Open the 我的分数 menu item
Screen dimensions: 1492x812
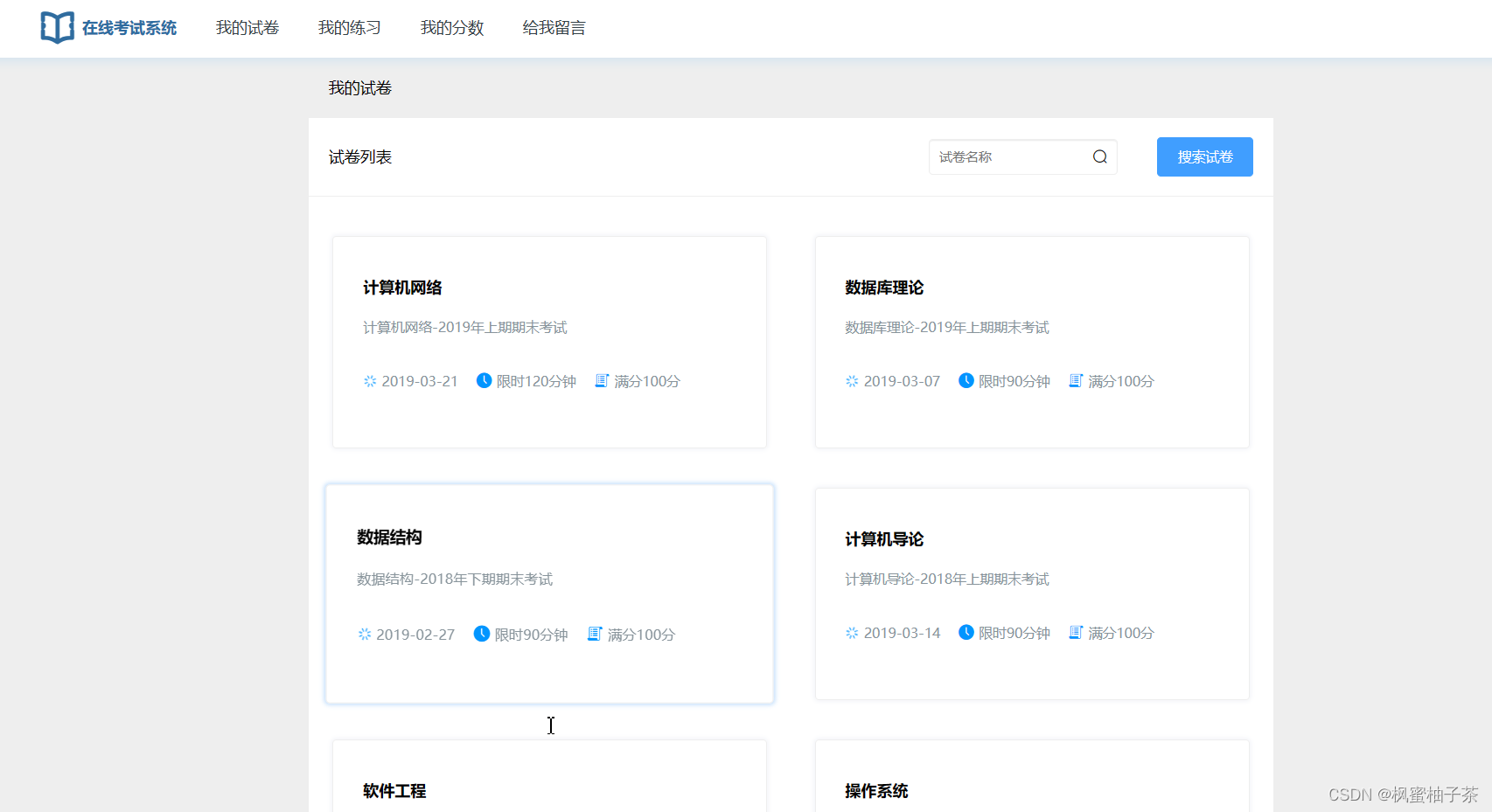[452, 28]
